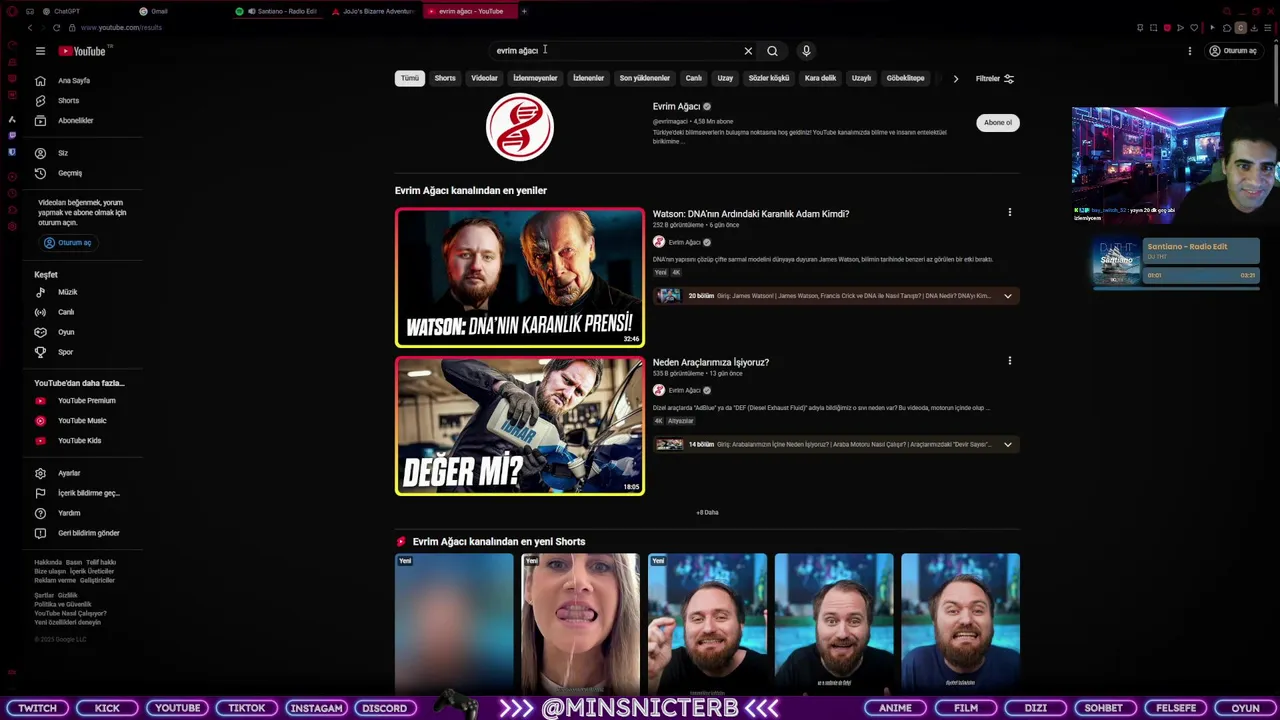Image resolution: width=1280 pixels, height=720 pixels.
Task: Select the Göbeklitepe filter chip
Action: click(905, 78)
